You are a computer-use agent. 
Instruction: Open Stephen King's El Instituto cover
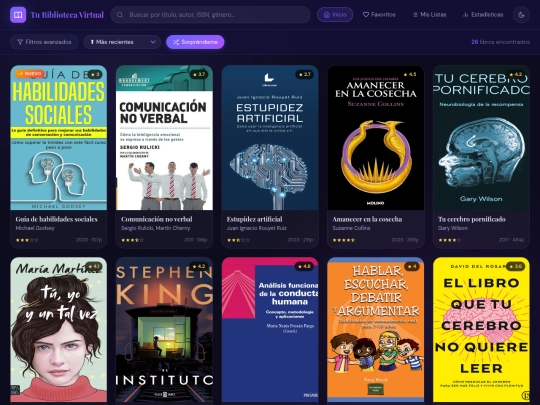coord(164,330)
